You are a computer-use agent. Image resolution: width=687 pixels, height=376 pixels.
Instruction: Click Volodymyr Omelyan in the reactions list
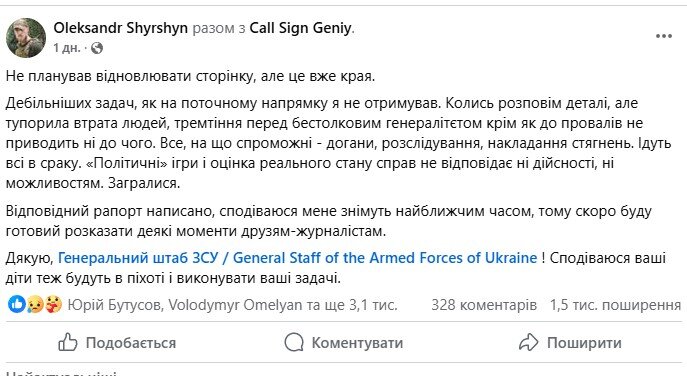[x=235, y=305]
